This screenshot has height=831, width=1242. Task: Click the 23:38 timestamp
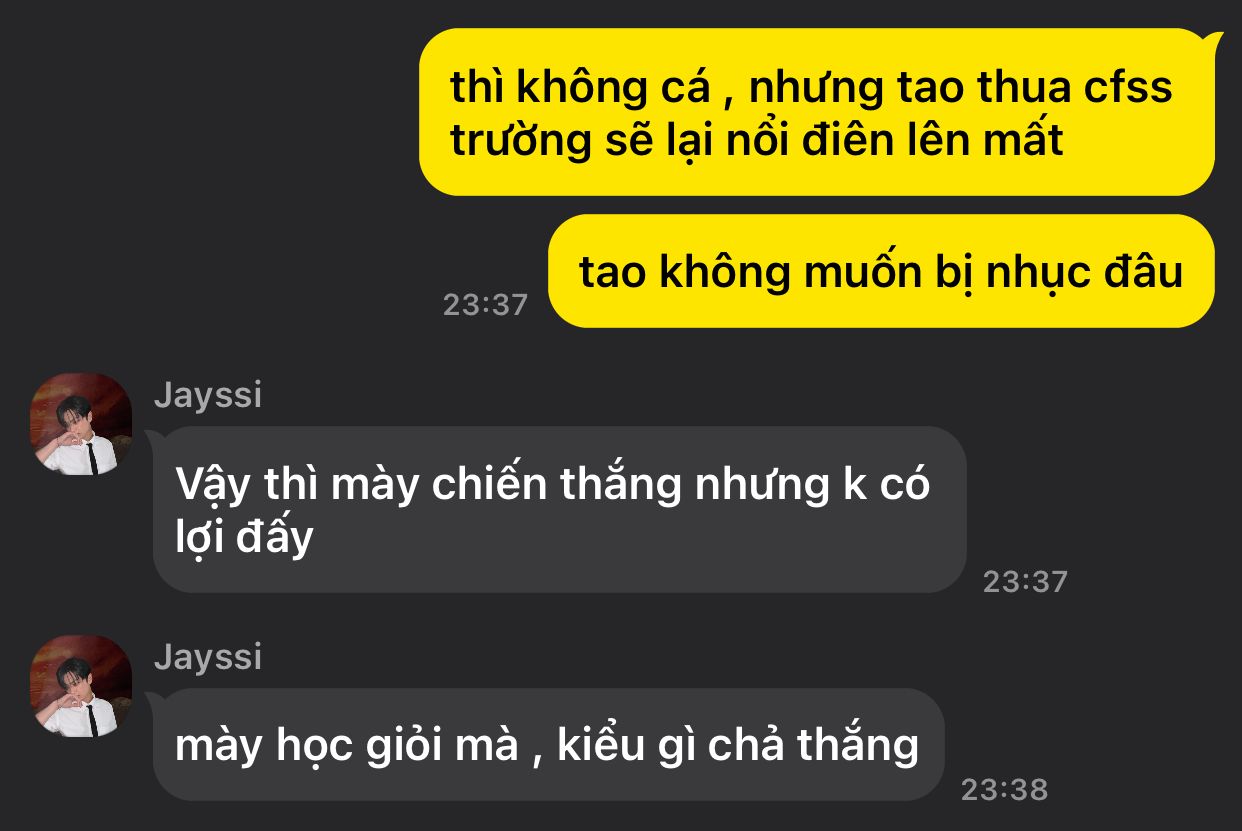1004,790
